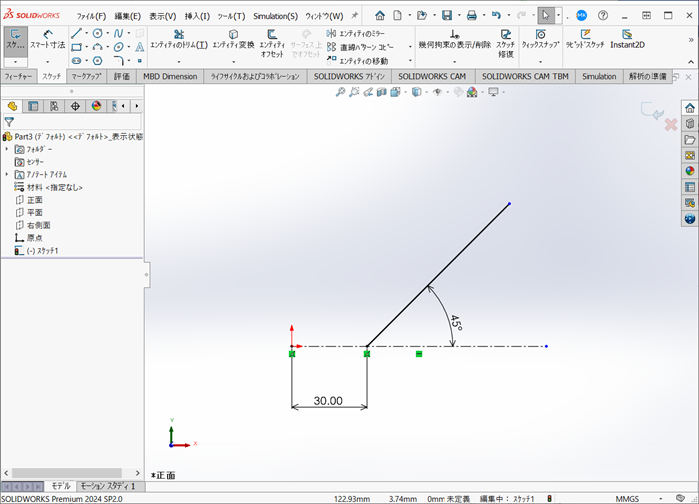The height and width of the screenshot is (504, 699).
Task: Toggle the Instant2D mode
Action: click(x=627, y=40)
